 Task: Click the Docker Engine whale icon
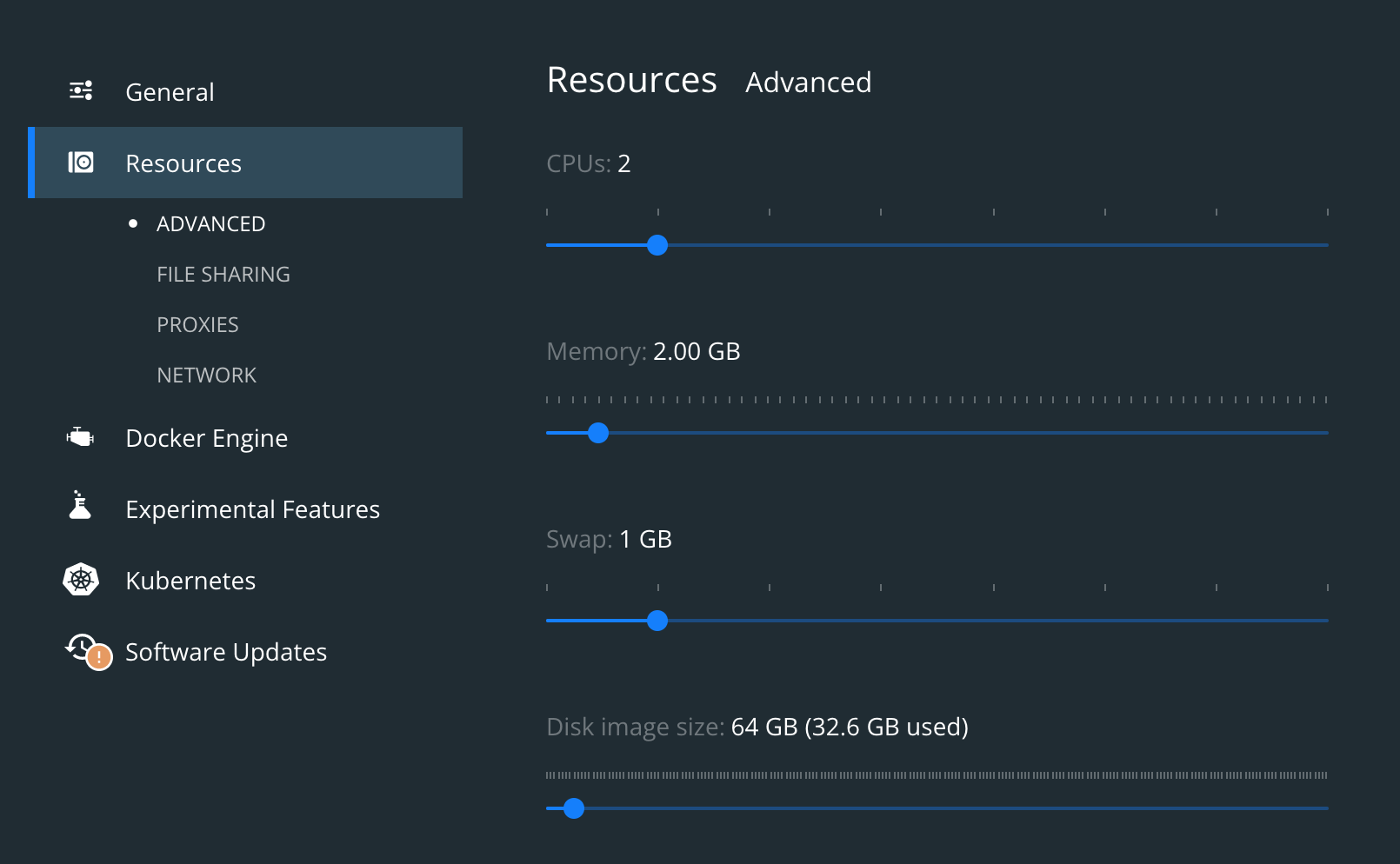coord(81,437)
